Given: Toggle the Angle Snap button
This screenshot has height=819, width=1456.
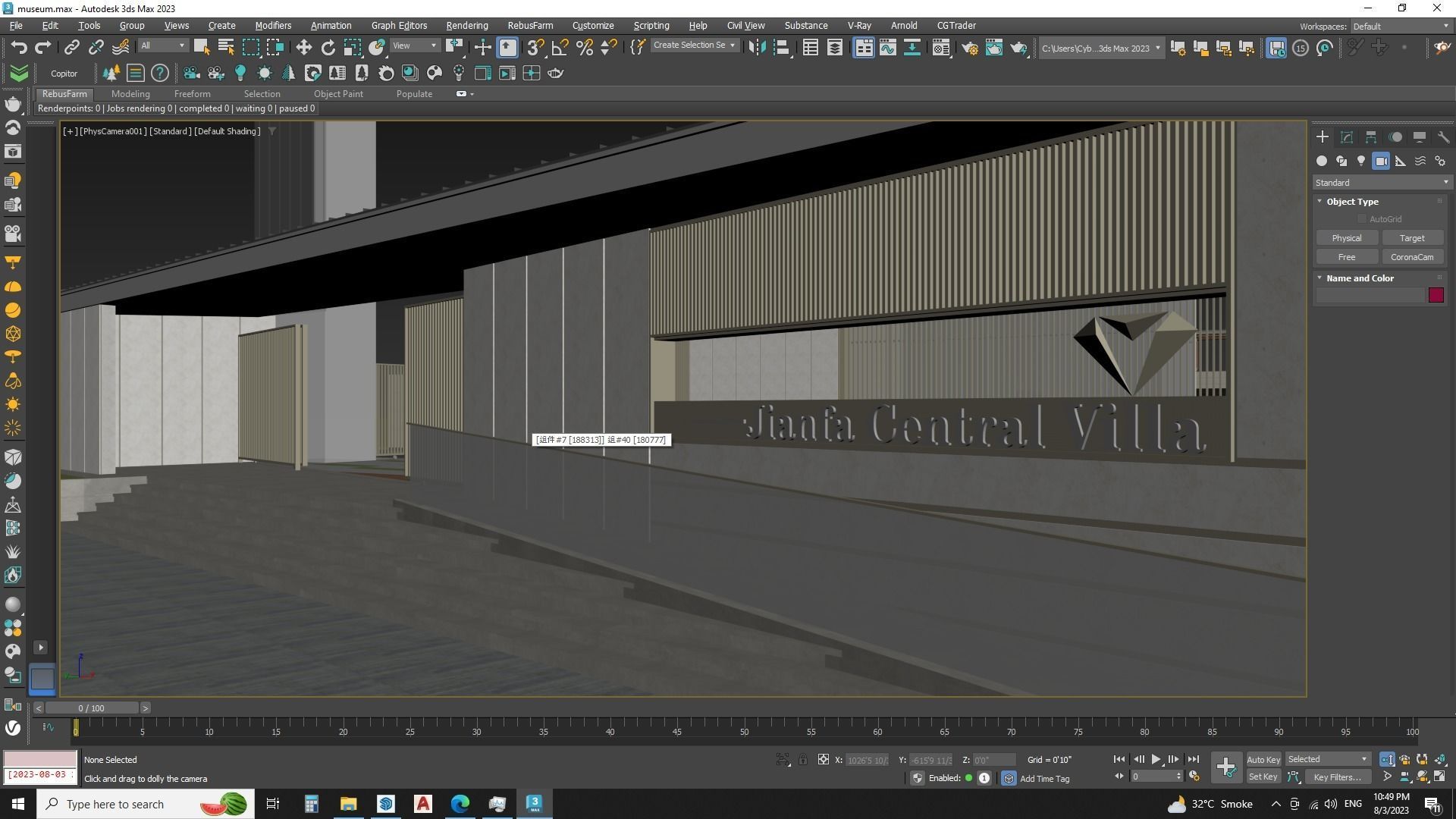Looking at the screenshot, I should coord(560,47).
